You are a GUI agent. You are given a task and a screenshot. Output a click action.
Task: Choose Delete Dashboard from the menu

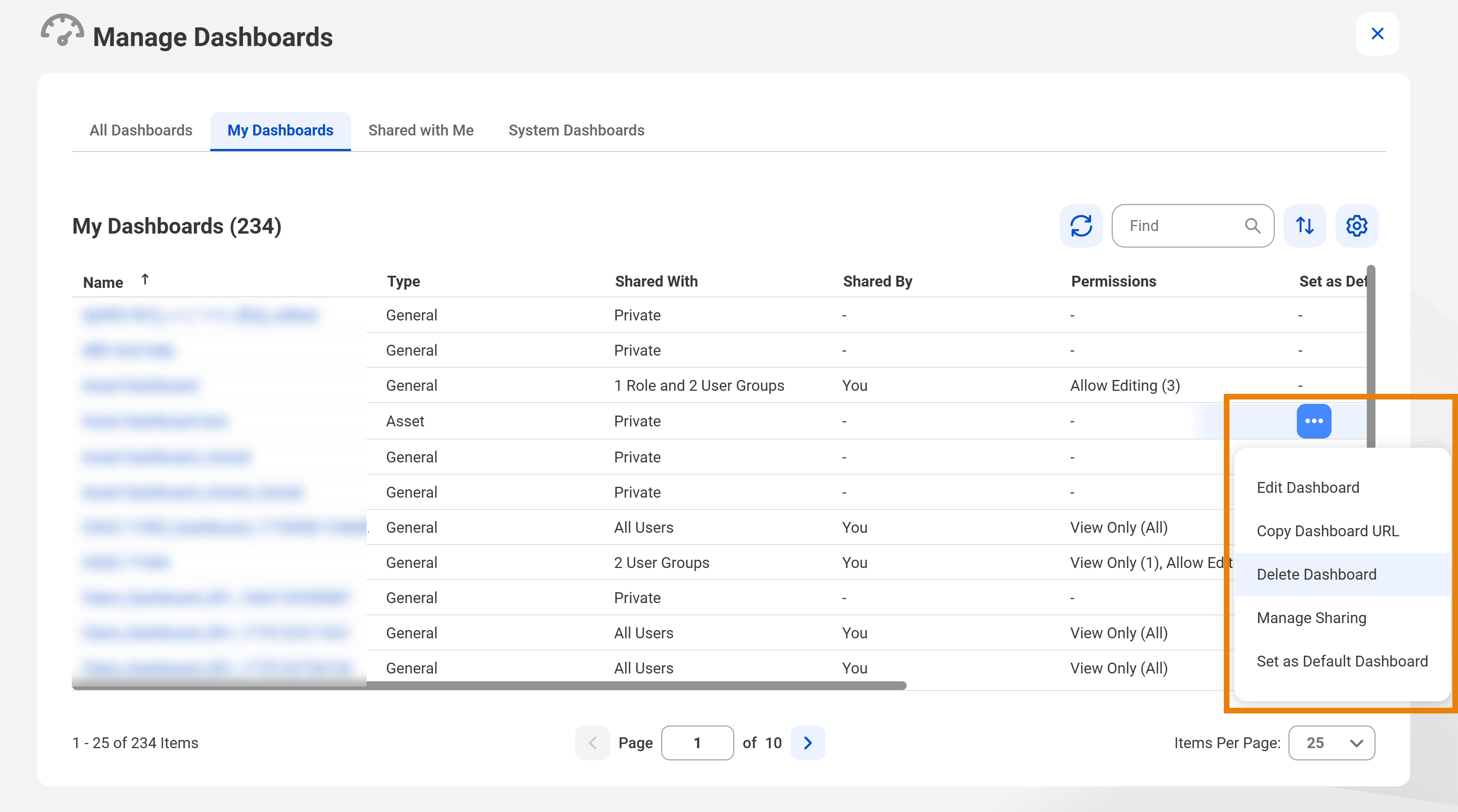click(1342, 574)
